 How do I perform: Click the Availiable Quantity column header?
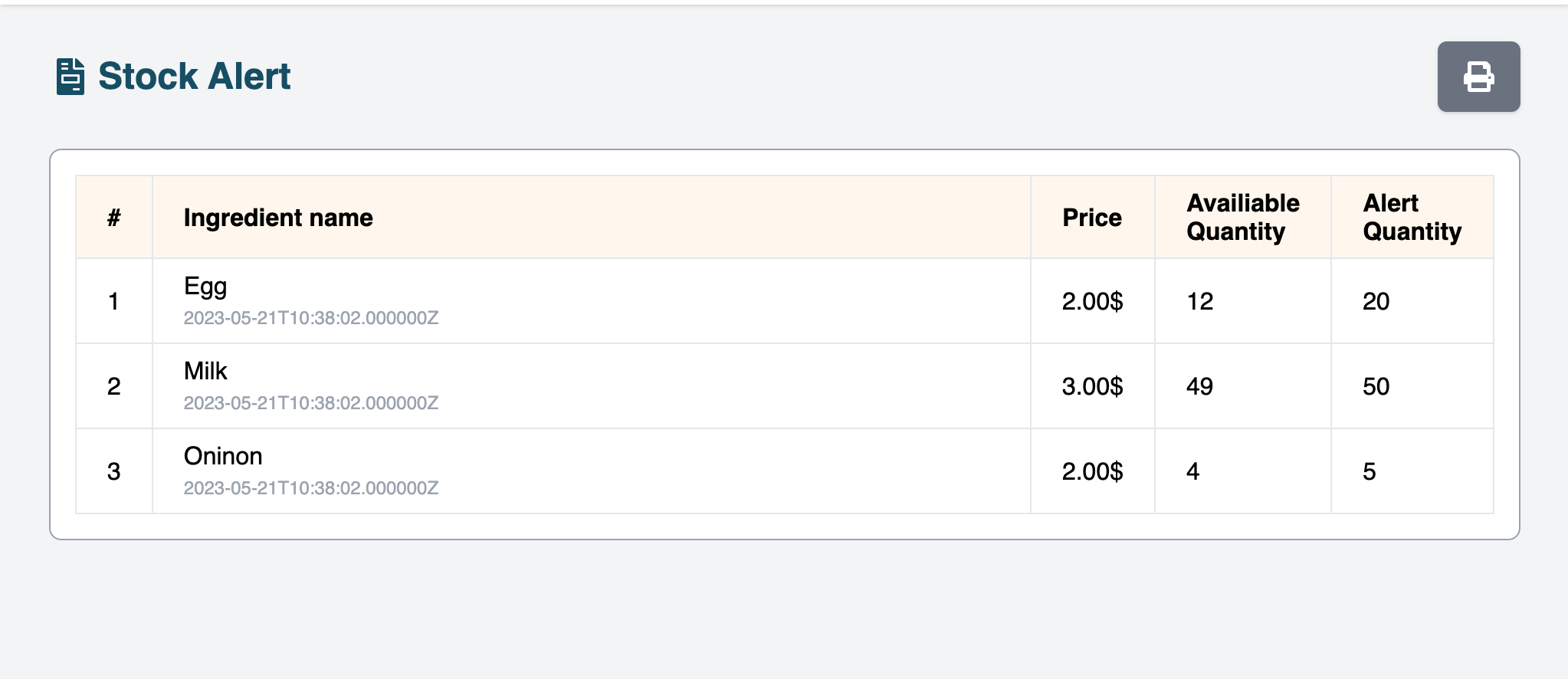click(1242, 218)
